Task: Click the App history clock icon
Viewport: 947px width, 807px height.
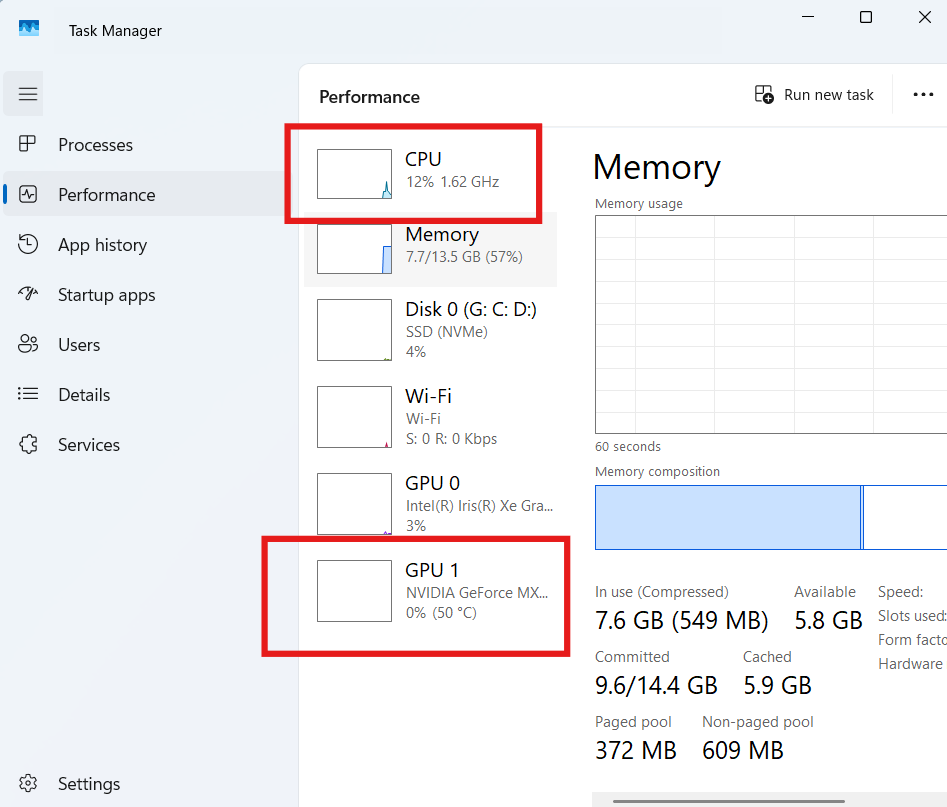Action: pos(28,245)
